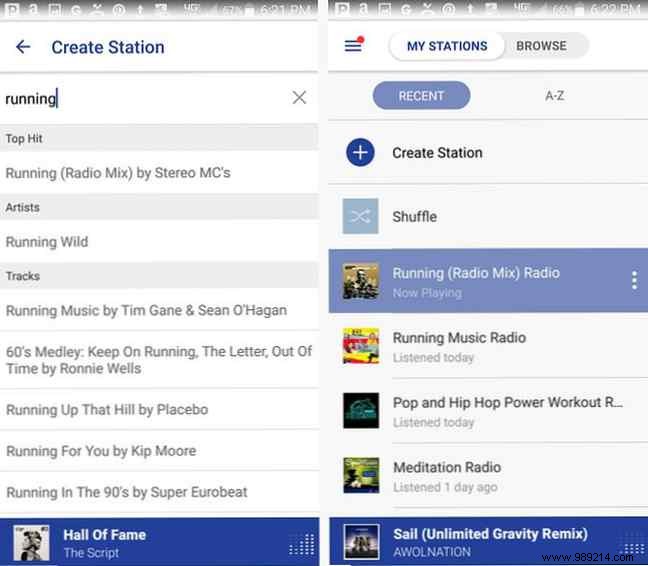
Task: Tap Meditation Radio album art
Action: pos(361,475)
